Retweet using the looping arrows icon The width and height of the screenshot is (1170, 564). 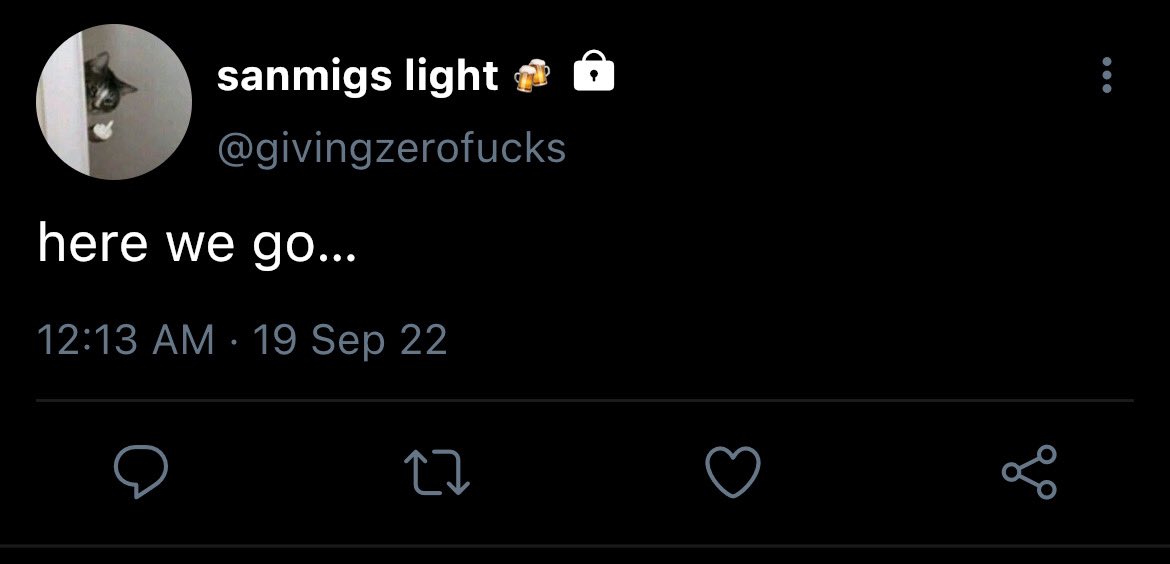tap(437, 471)
